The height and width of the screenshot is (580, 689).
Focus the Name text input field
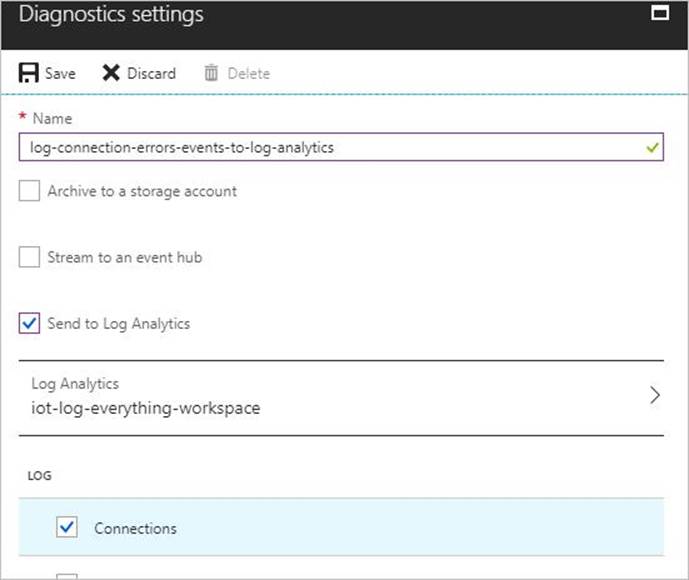click(x=330, y=147)
